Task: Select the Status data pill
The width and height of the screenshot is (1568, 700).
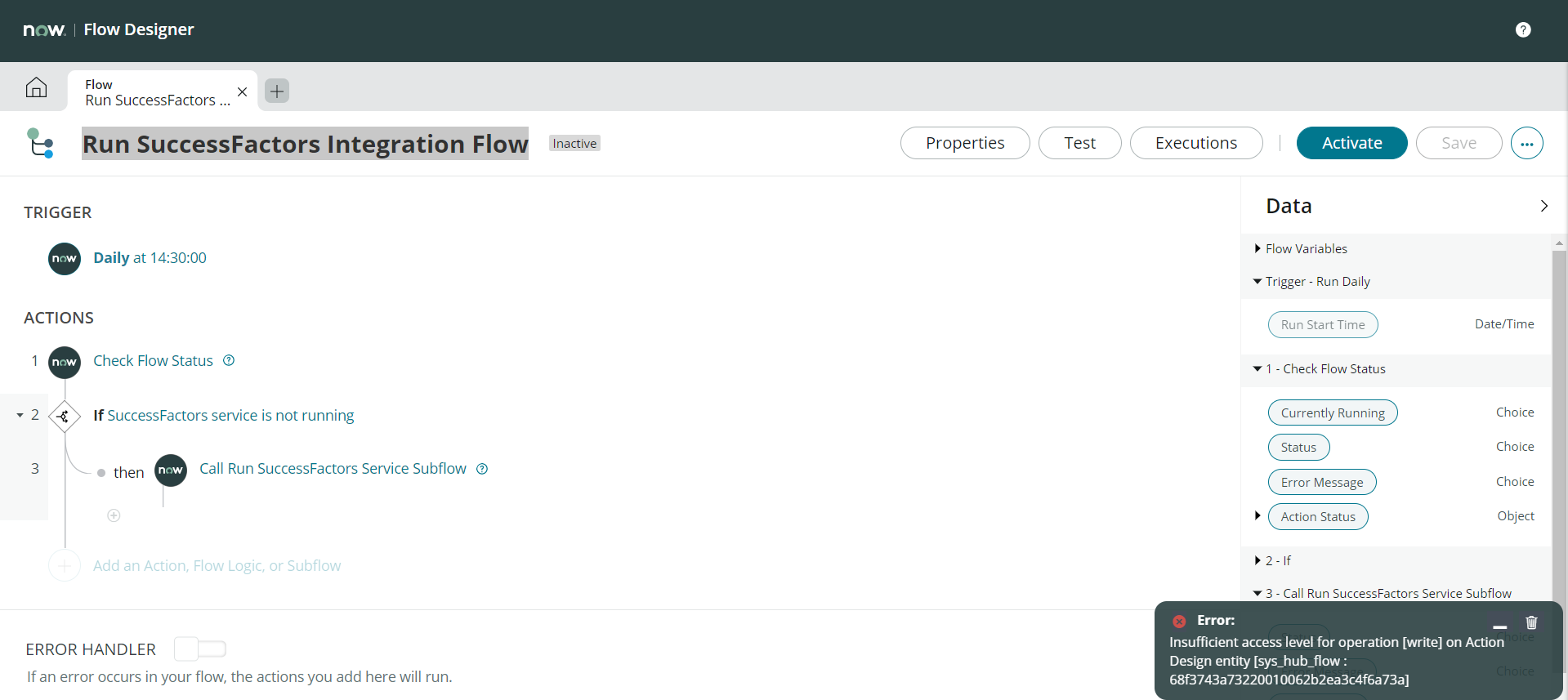Action: (1298, 447)
